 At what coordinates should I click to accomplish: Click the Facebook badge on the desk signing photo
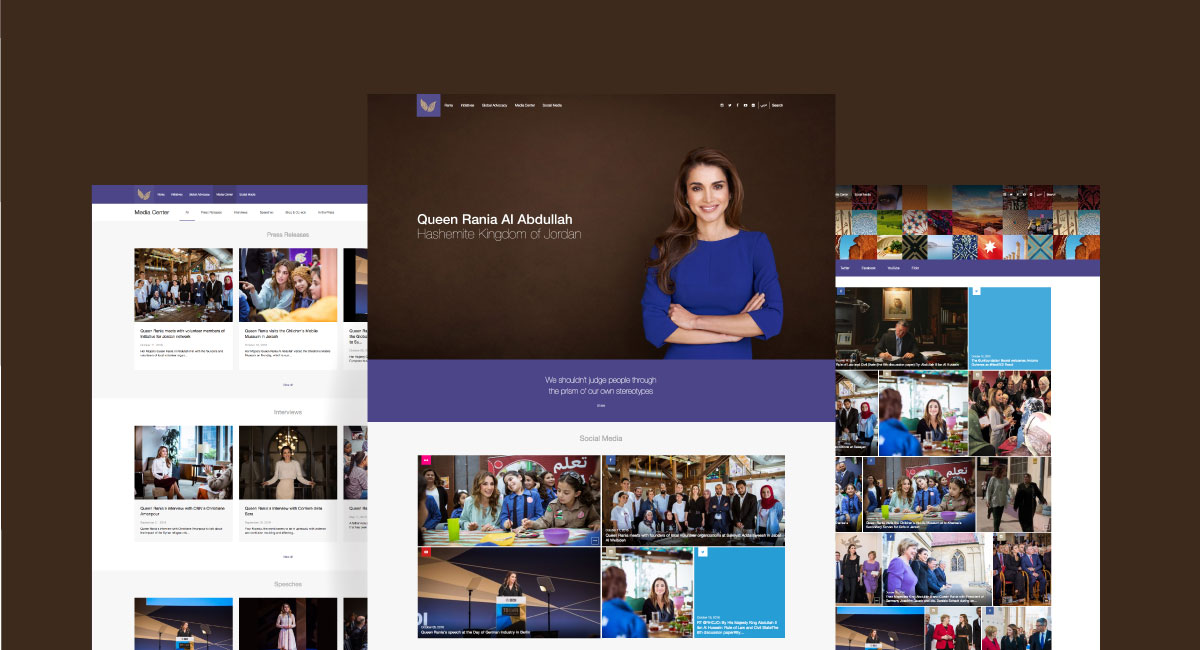point(841,291)
